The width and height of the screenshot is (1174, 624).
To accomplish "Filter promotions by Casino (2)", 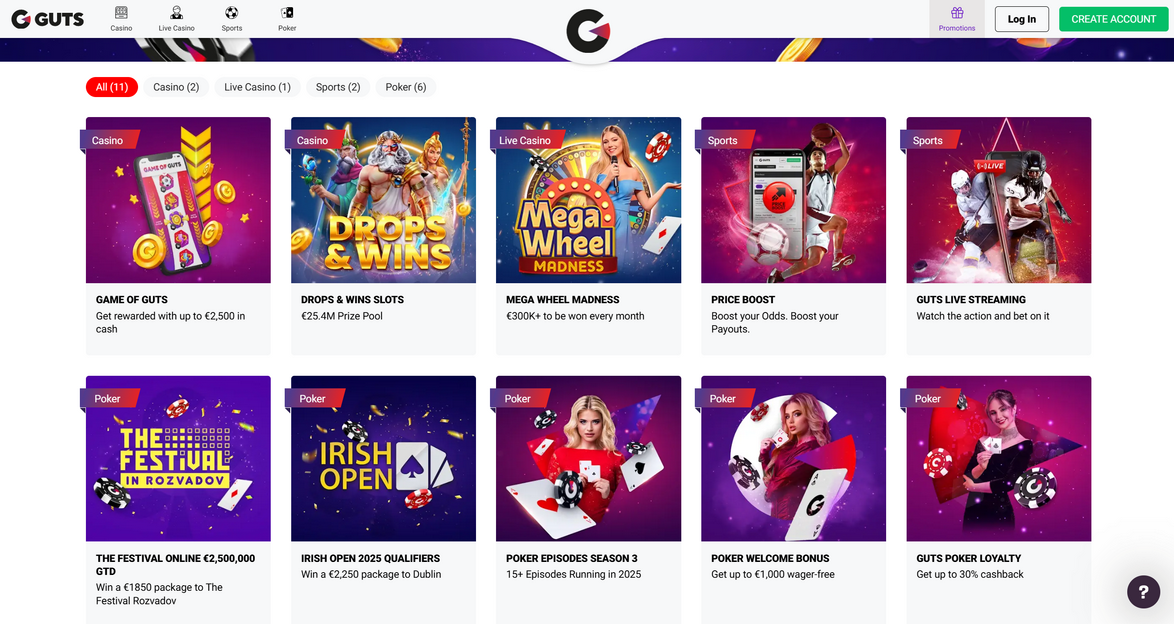I will (x=176, y=87).
